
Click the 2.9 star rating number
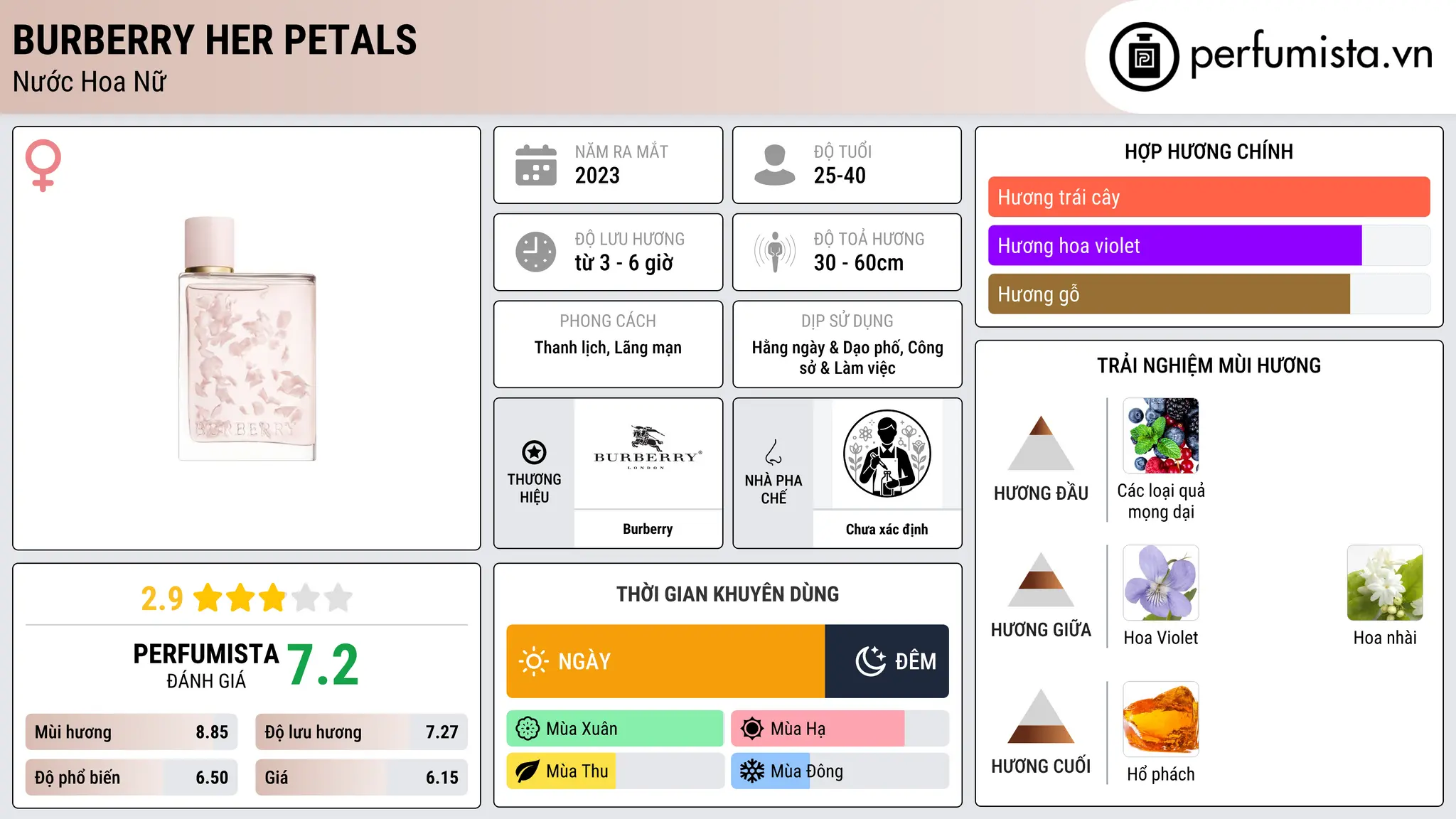pyautogui.click(x=162, y=599)
